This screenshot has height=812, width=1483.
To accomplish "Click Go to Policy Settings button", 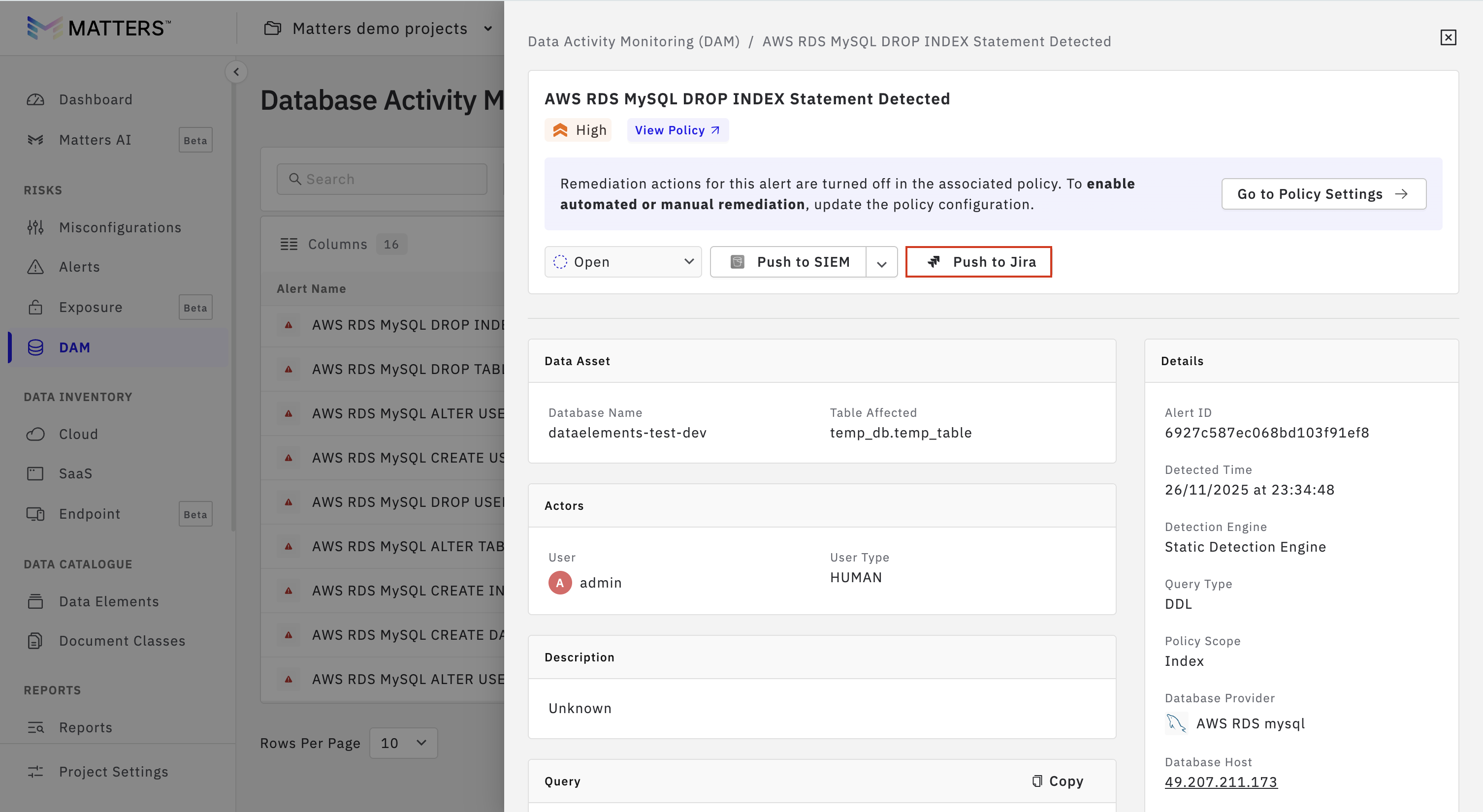I will pyautogui.click(x=1323, y=194).
